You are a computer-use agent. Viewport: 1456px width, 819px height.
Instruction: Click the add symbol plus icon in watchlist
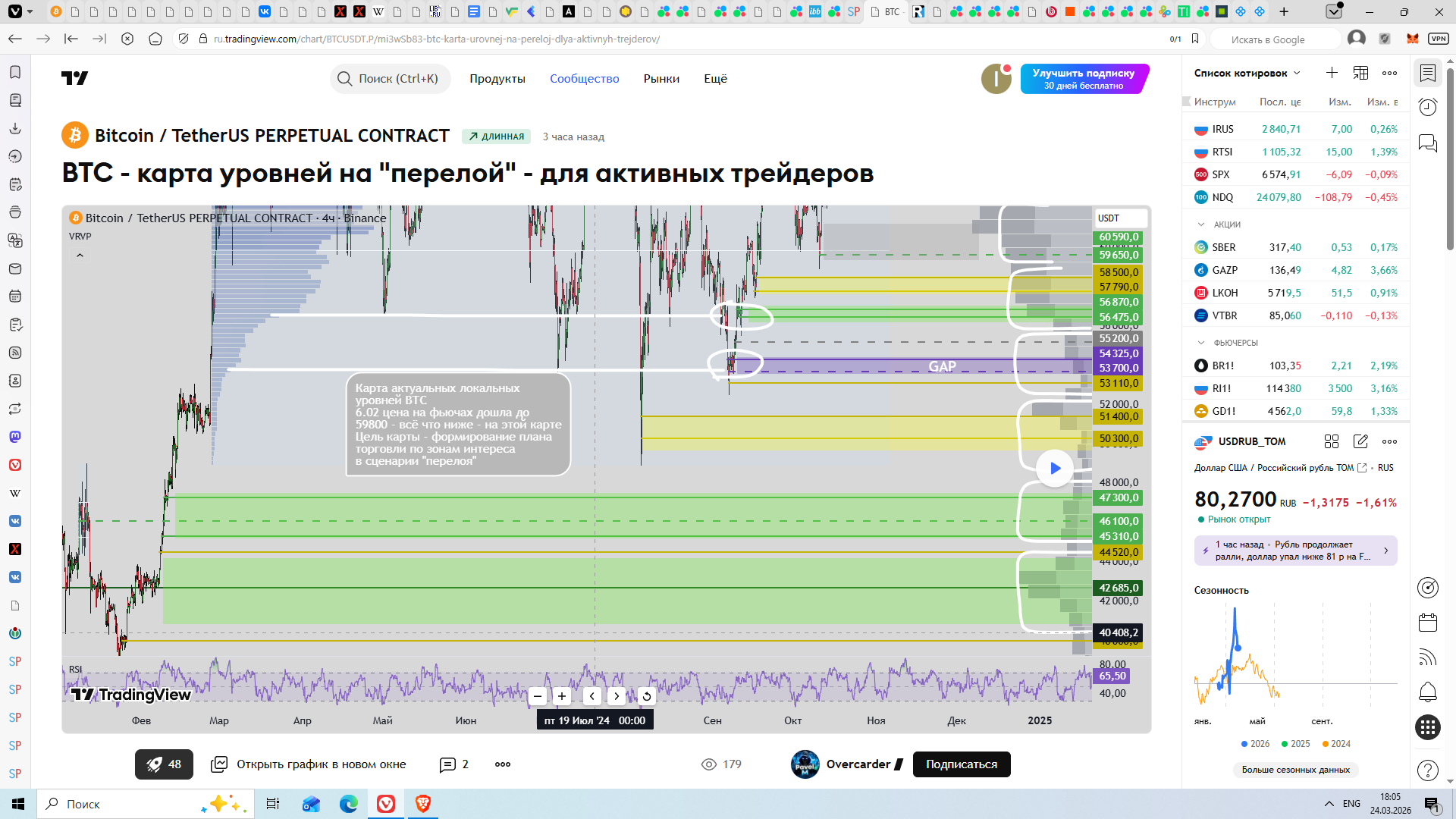tap(1332, 73)
